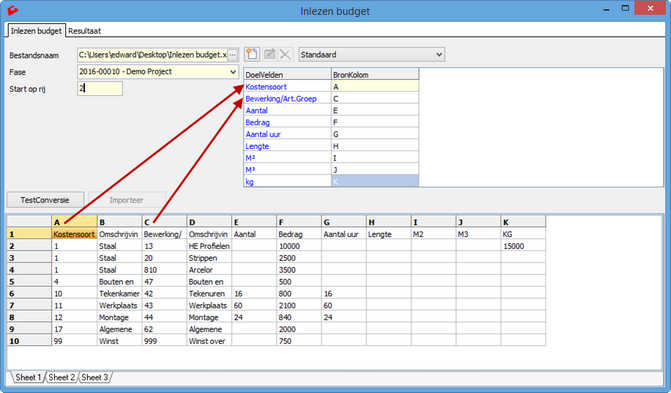Screen dimensions: 671x393
Task: Click the cell with value 2100
Action: (299, 305)
